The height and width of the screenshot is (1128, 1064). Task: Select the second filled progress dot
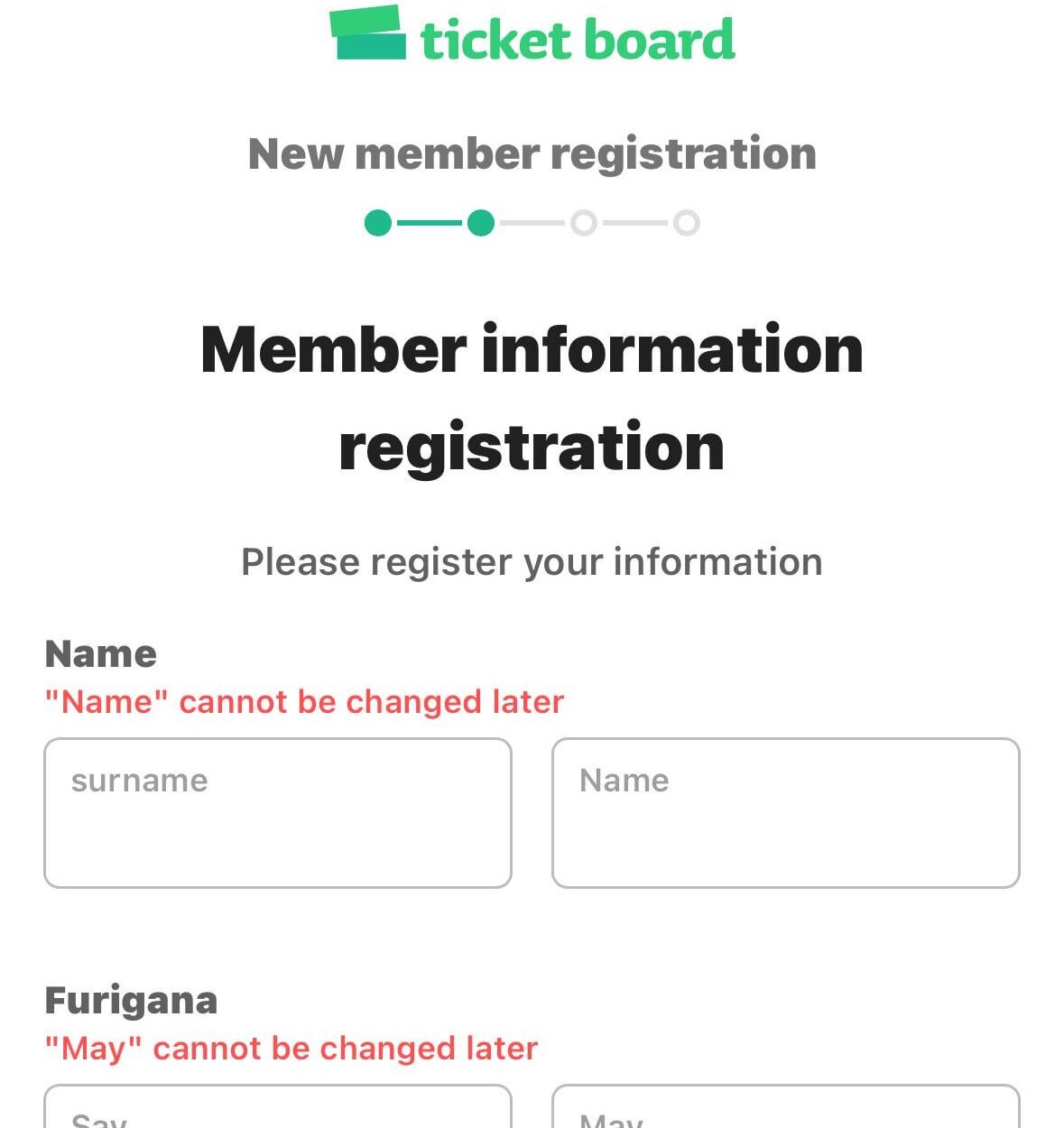[x=479, y=222]
